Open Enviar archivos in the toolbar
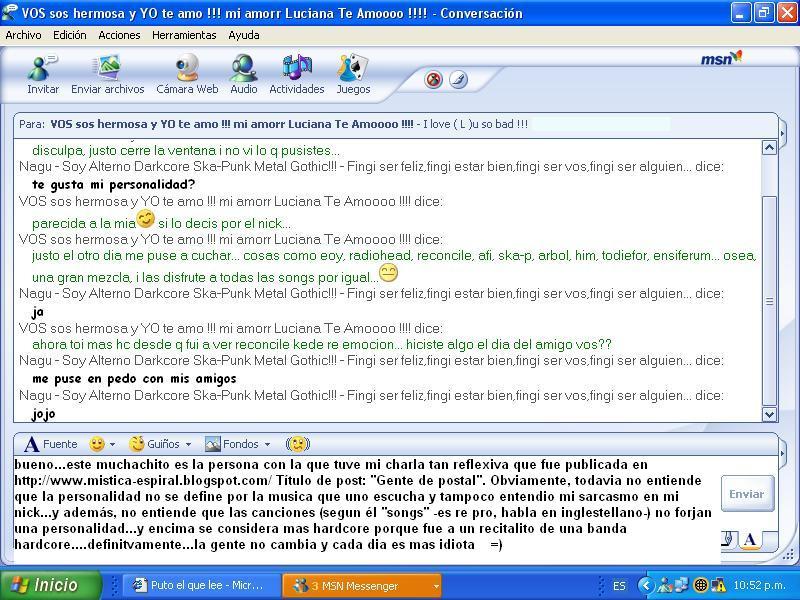 pyautogui.click(x=108, y=74)
